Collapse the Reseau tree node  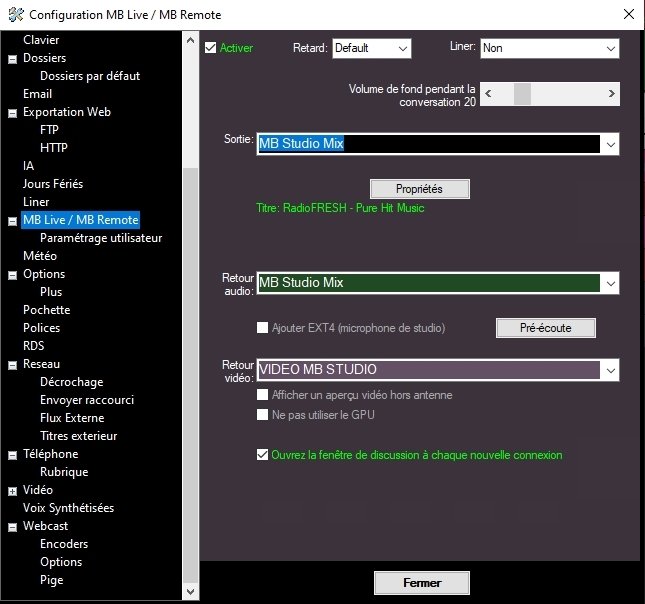coord(12,365)
